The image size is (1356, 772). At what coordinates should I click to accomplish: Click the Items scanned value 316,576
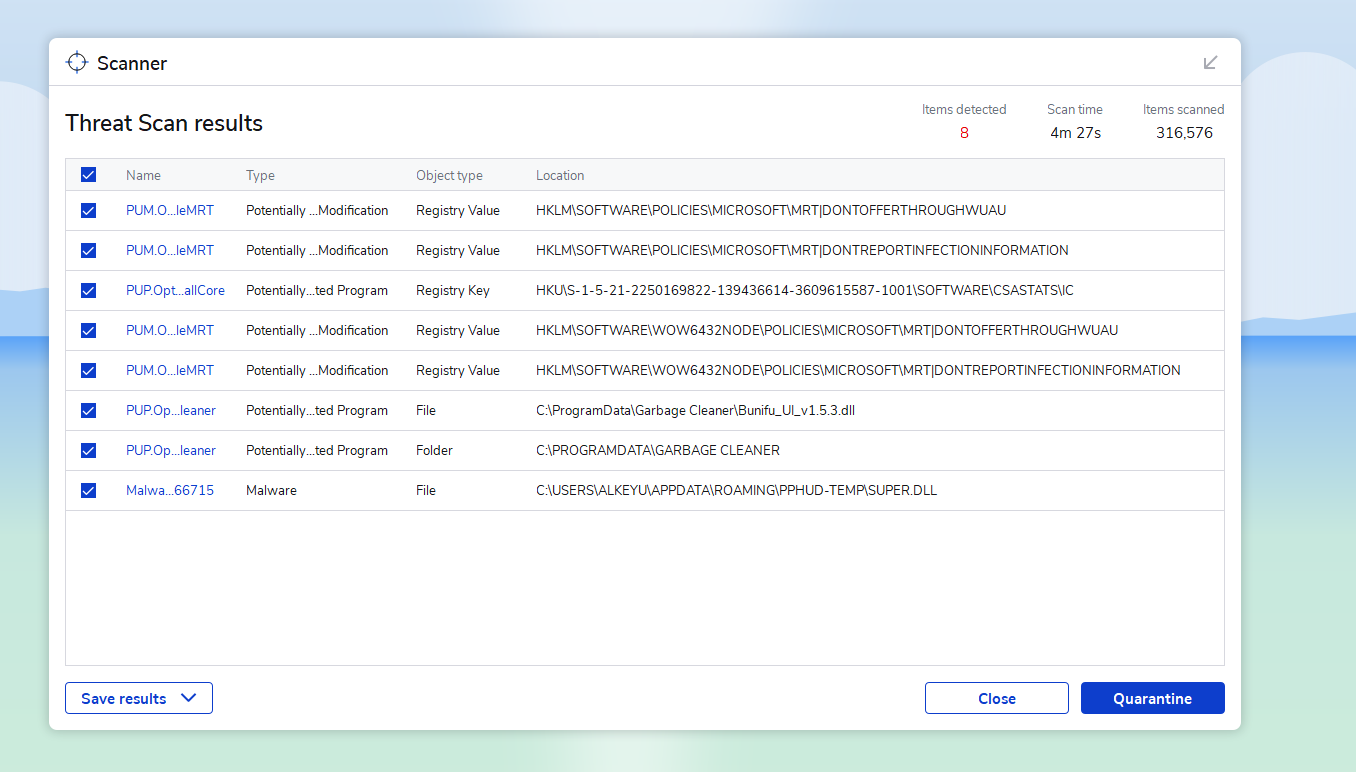1184,133
